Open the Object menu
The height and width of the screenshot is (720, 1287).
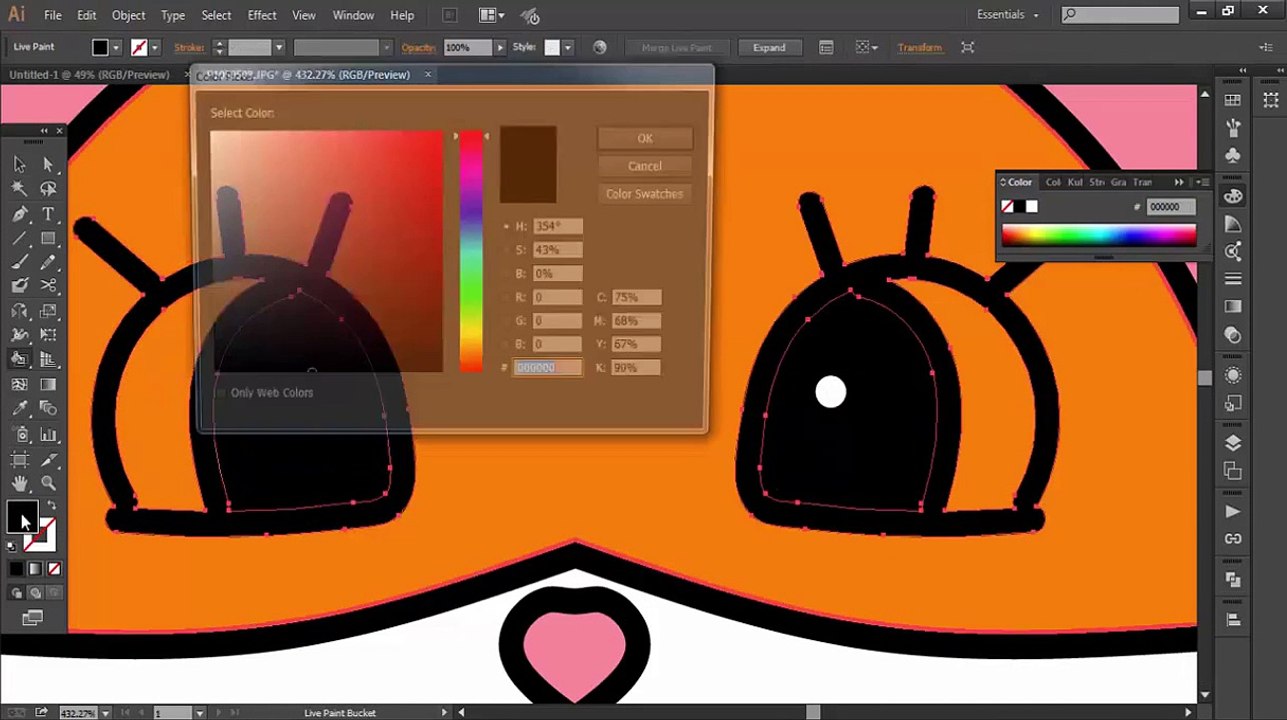point(128,15)
